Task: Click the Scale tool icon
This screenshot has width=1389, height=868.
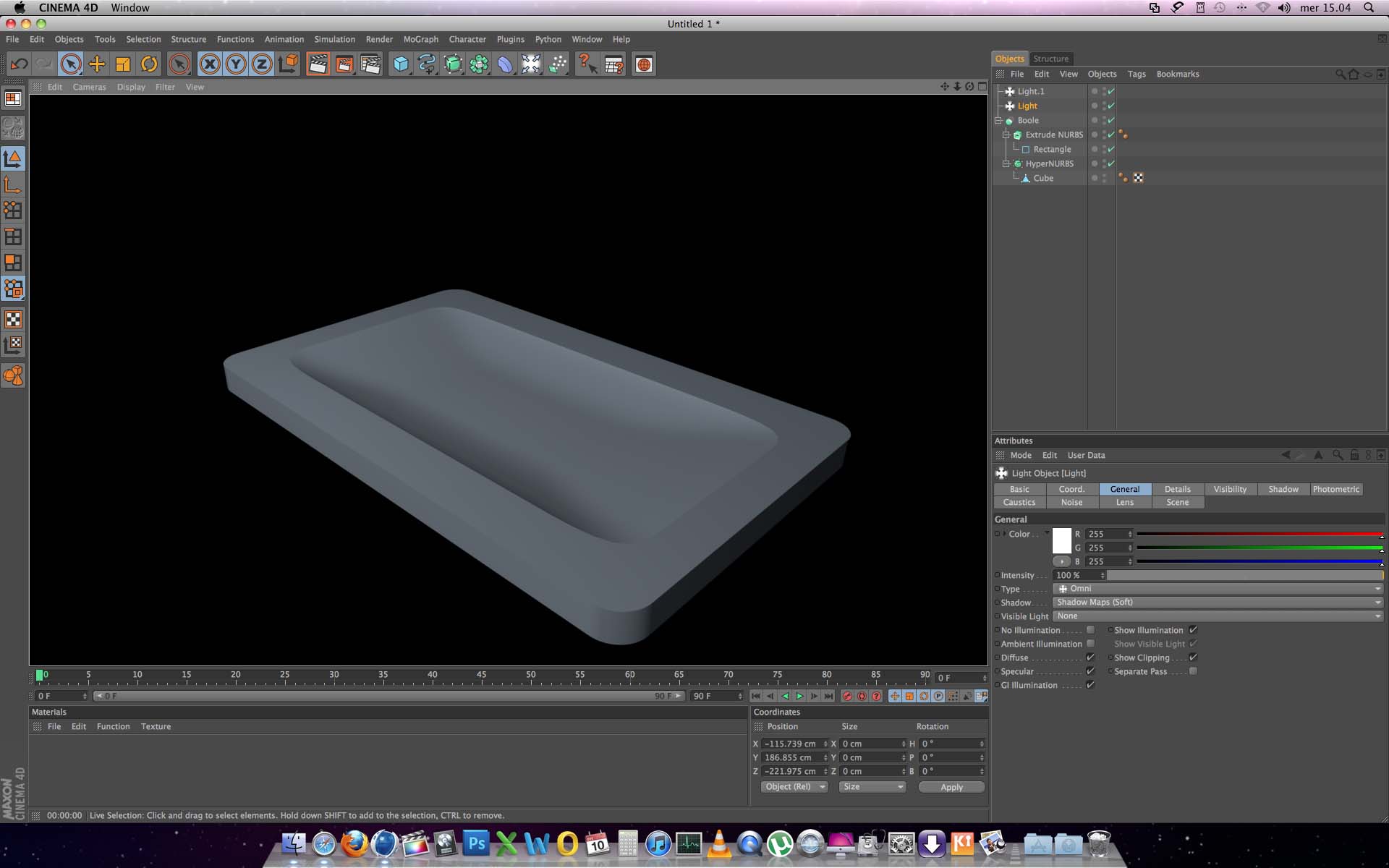Action: (123, 64)
